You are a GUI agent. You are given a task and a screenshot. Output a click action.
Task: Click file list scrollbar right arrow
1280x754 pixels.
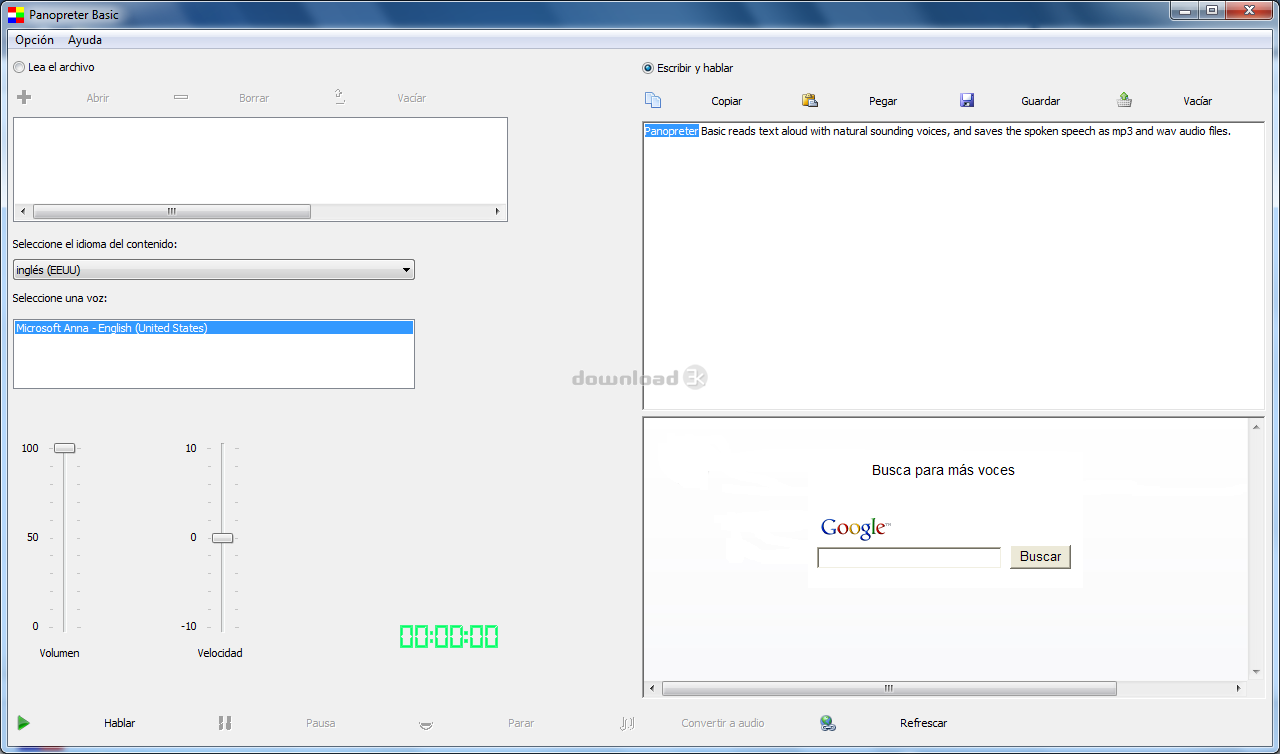(497, 212)
